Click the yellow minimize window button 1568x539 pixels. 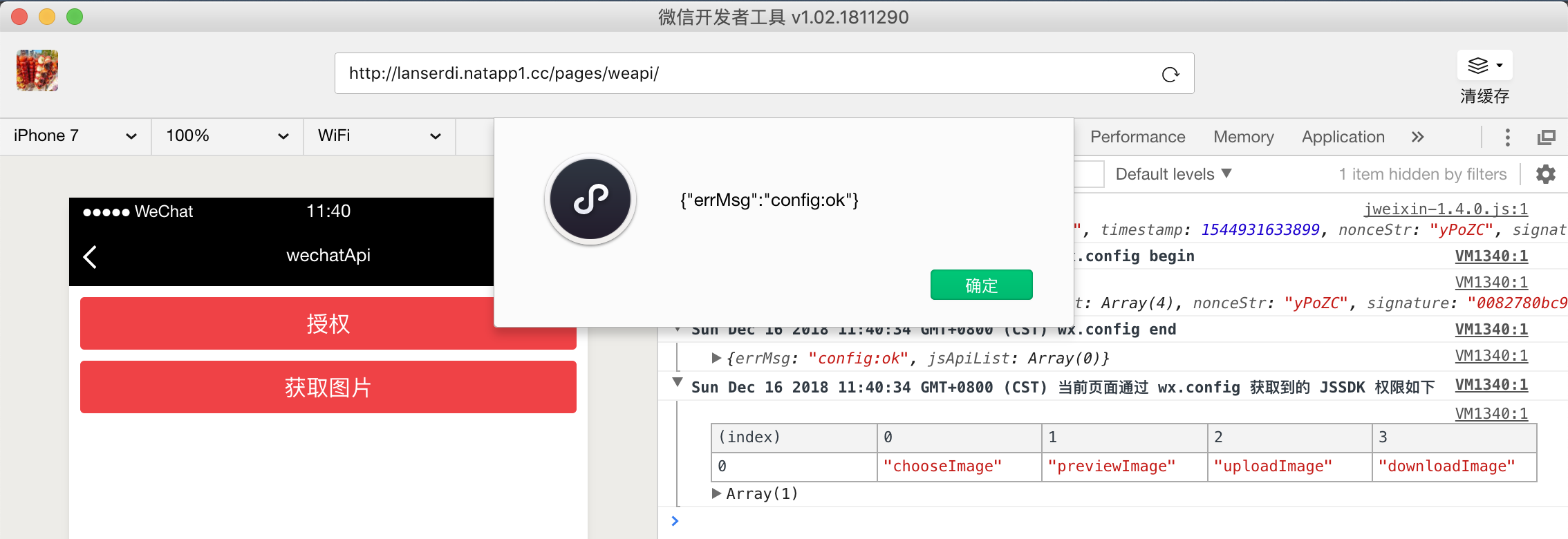pyautogui.click(x=47, y=17)
